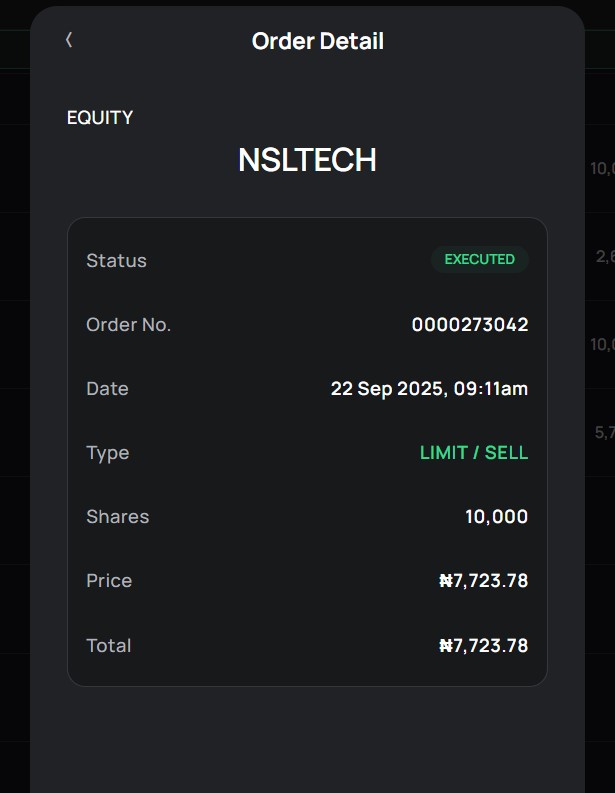Select the 10,000 shares value
Screen dimensions: 615x793
point(496,517)
